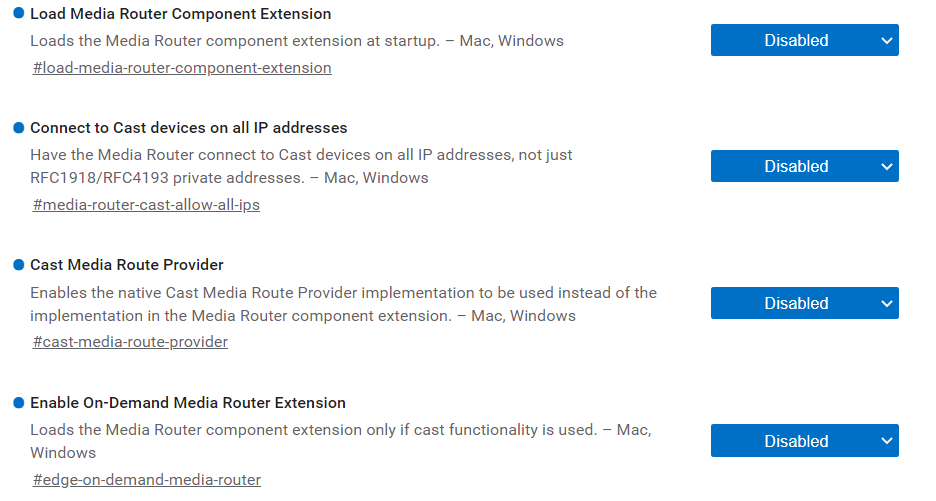
Task: Open #load-media-router-component-extension link
Action: click(182, 68)
